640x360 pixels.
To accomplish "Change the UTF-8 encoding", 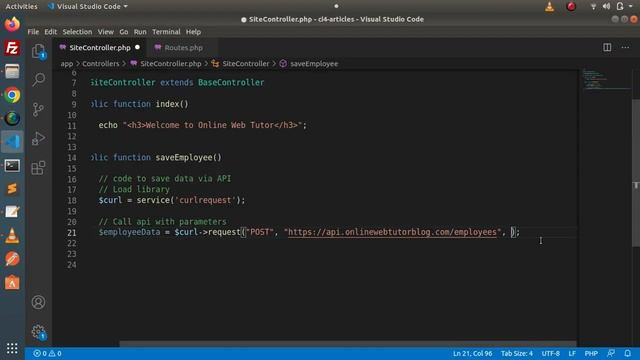I will (x=551, y=353).
